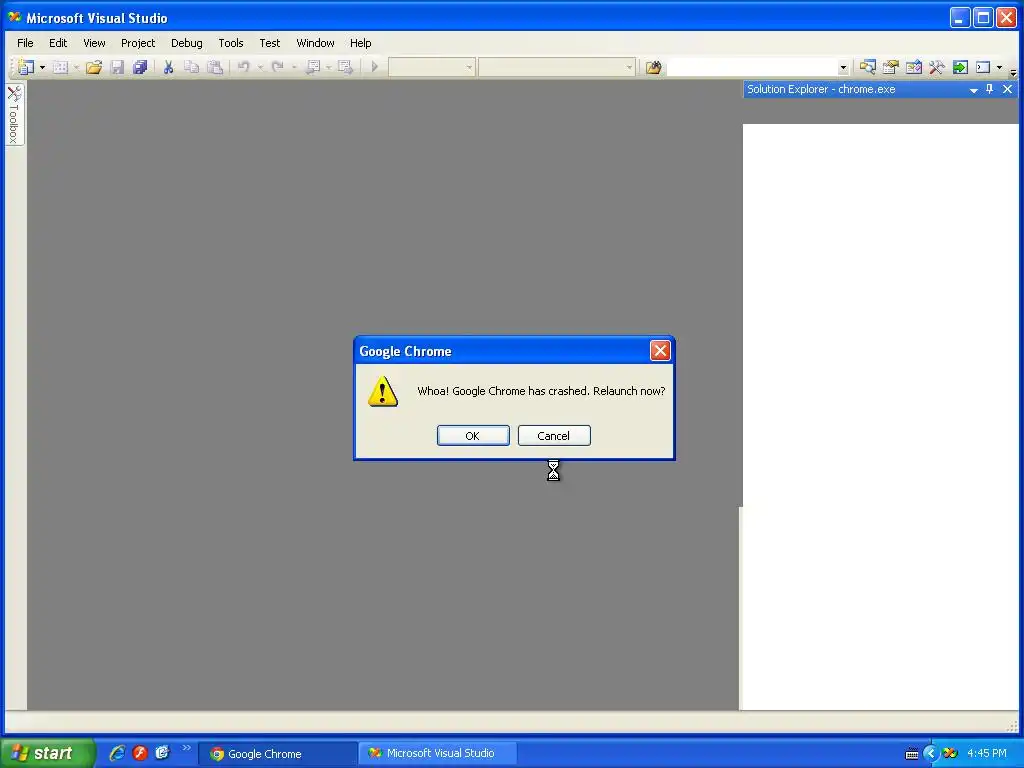Screen dimensions: 1024x768
Task: Click the Windows Start button
Action: click(x=48, y=753)
